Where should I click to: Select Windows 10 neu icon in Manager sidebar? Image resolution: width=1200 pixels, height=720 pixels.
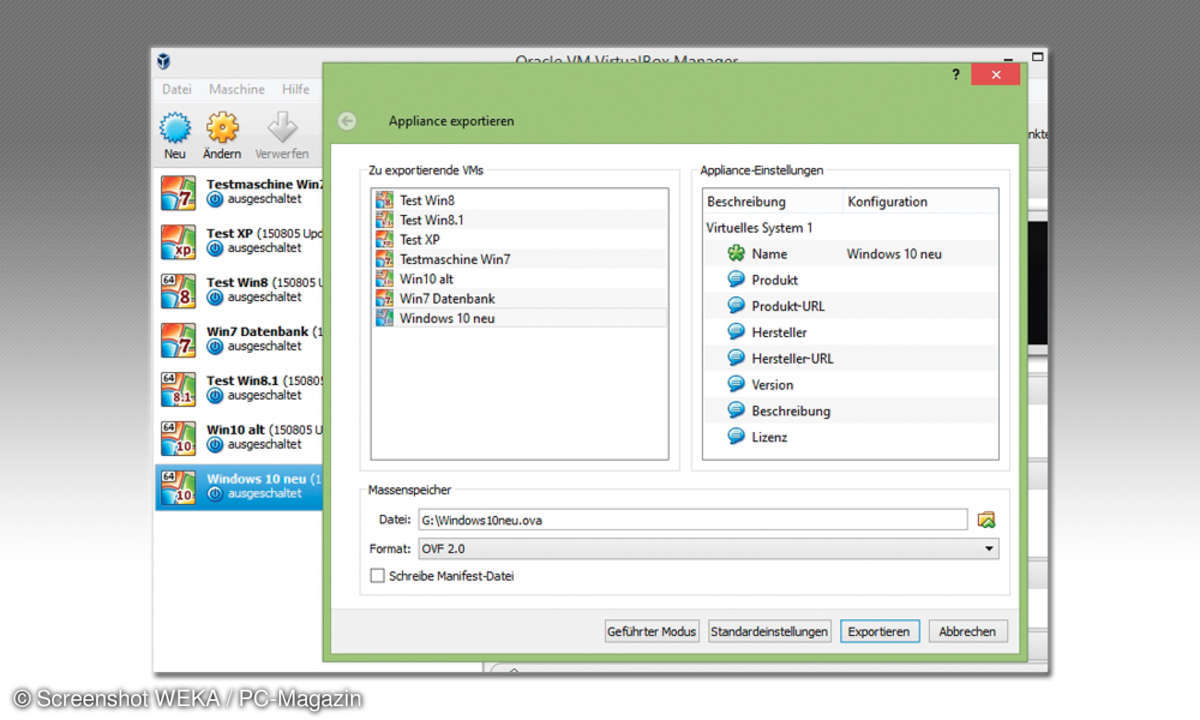point(178,486)
